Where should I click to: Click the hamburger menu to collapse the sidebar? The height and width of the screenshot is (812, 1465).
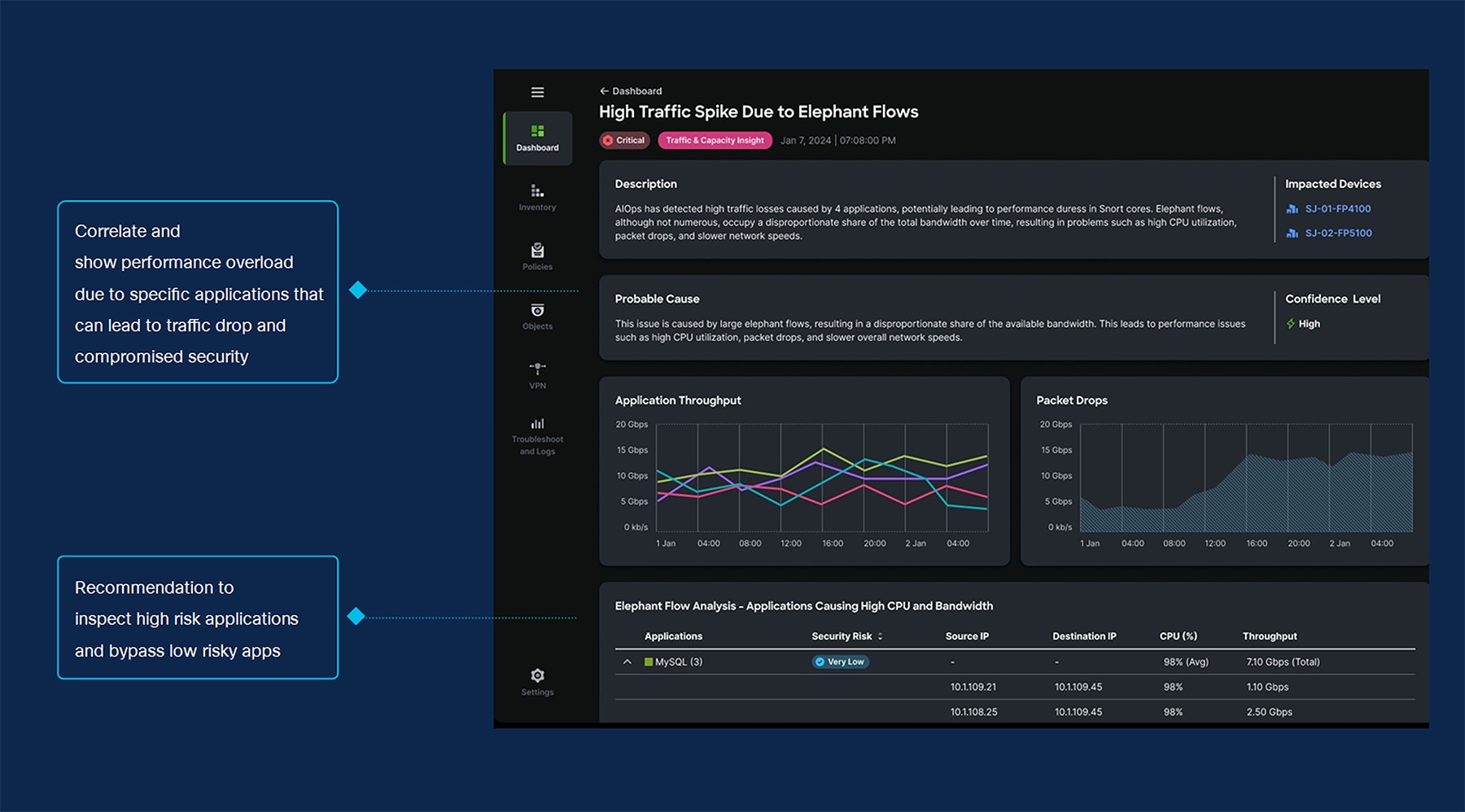[x=537, y=92]
